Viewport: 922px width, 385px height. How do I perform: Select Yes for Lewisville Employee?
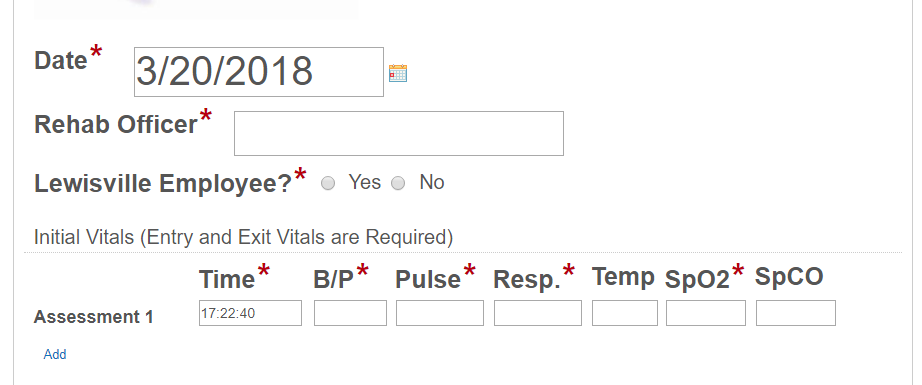tap(328, 183)
